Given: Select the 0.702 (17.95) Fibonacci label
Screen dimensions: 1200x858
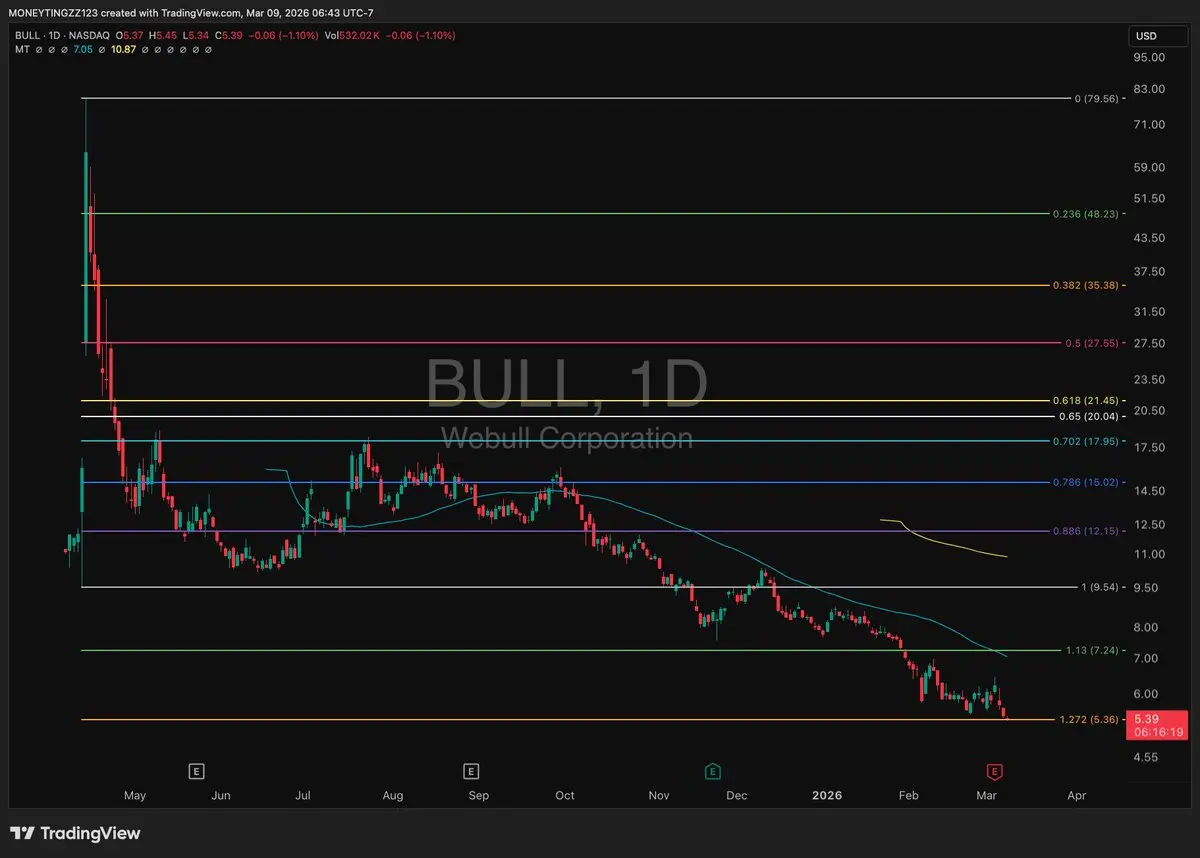Looking at the screenshot, I should pyautogui.click(x=1085, y=441).
